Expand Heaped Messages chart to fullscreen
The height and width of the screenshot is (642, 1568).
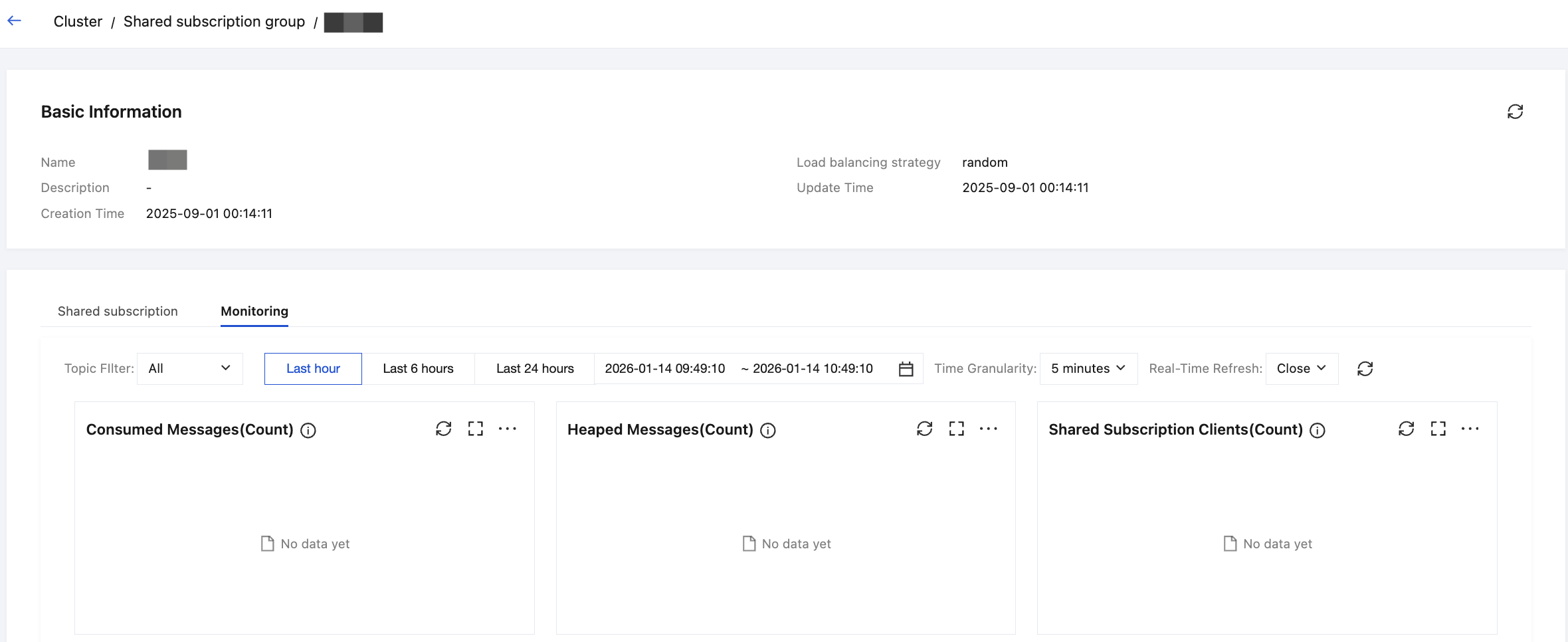pos(957,429)
